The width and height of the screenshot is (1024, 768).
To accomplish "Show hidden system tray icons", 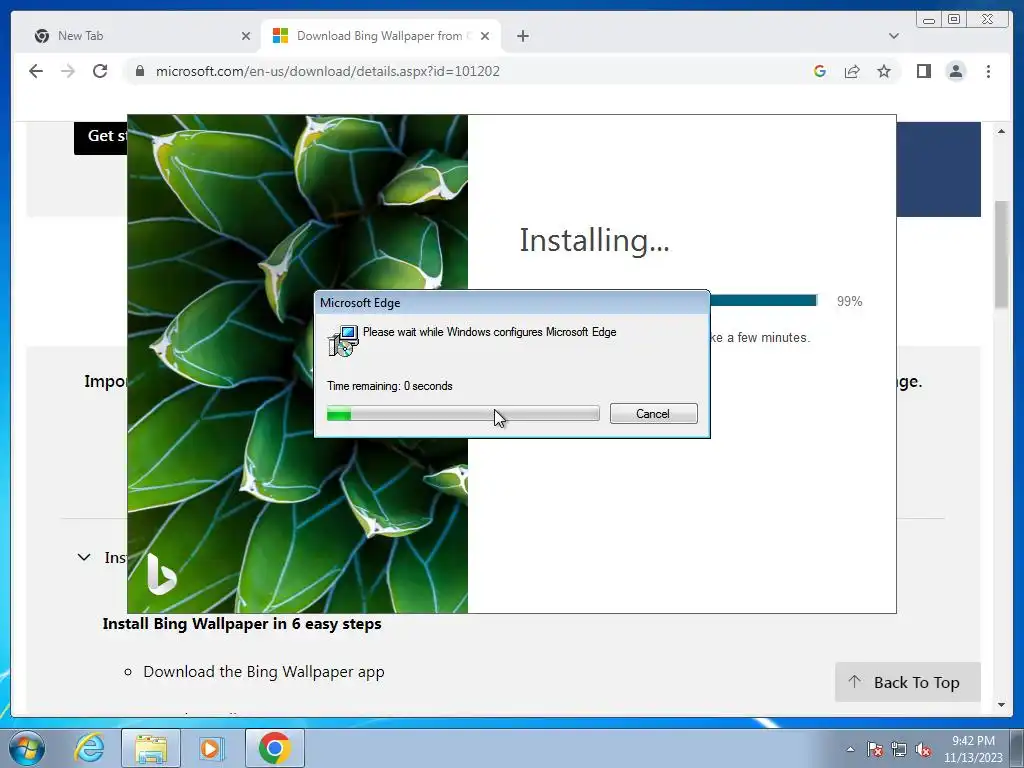I will [850, 749].
